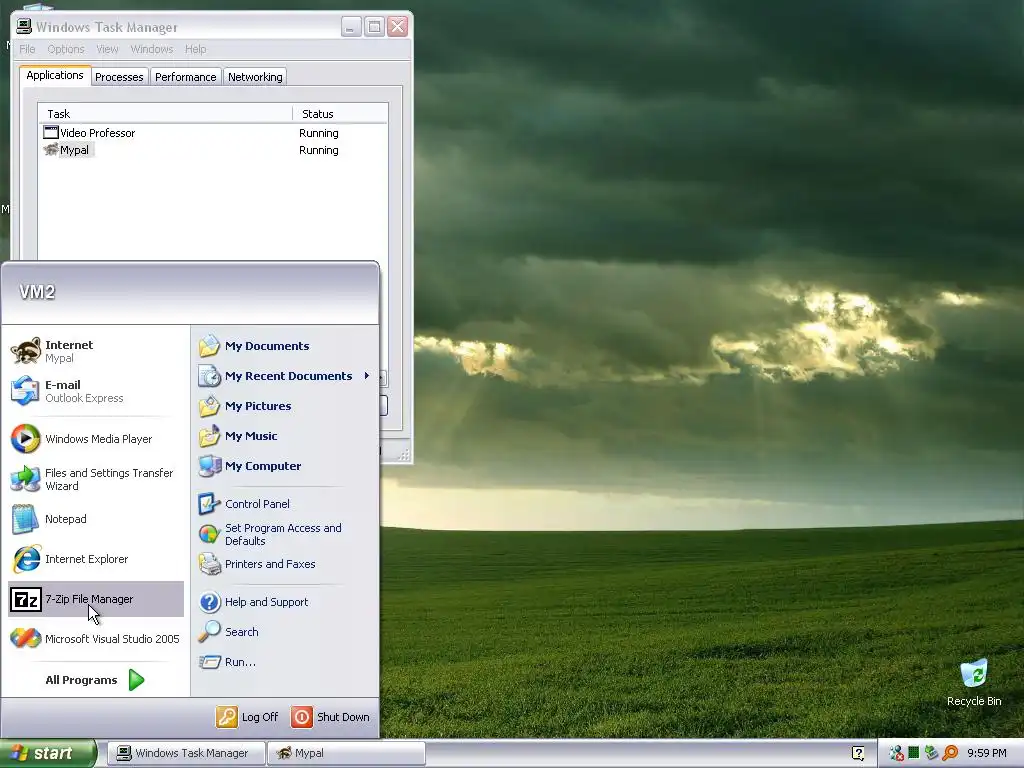This screenshot has height=768, width=1024.
Task: Select Mypal taskbar button
Action: click(347, 753)
